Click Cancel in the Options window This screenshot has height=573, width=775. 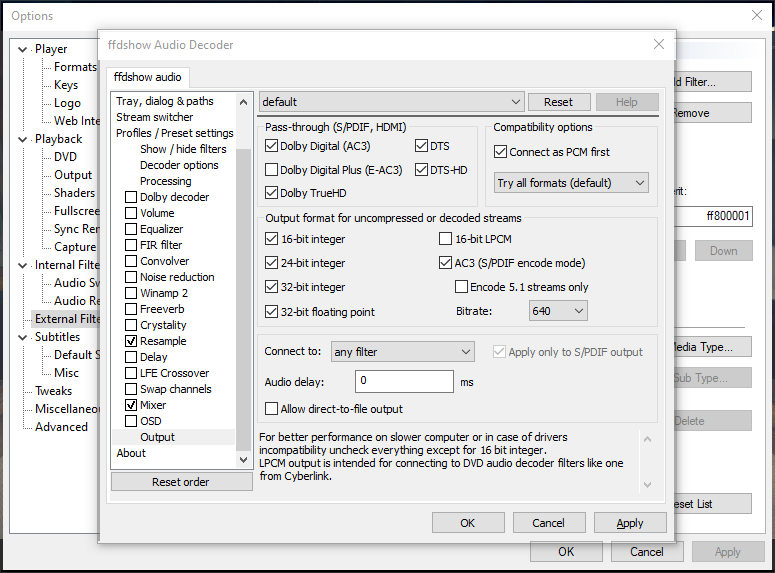(x=646, y=551)
